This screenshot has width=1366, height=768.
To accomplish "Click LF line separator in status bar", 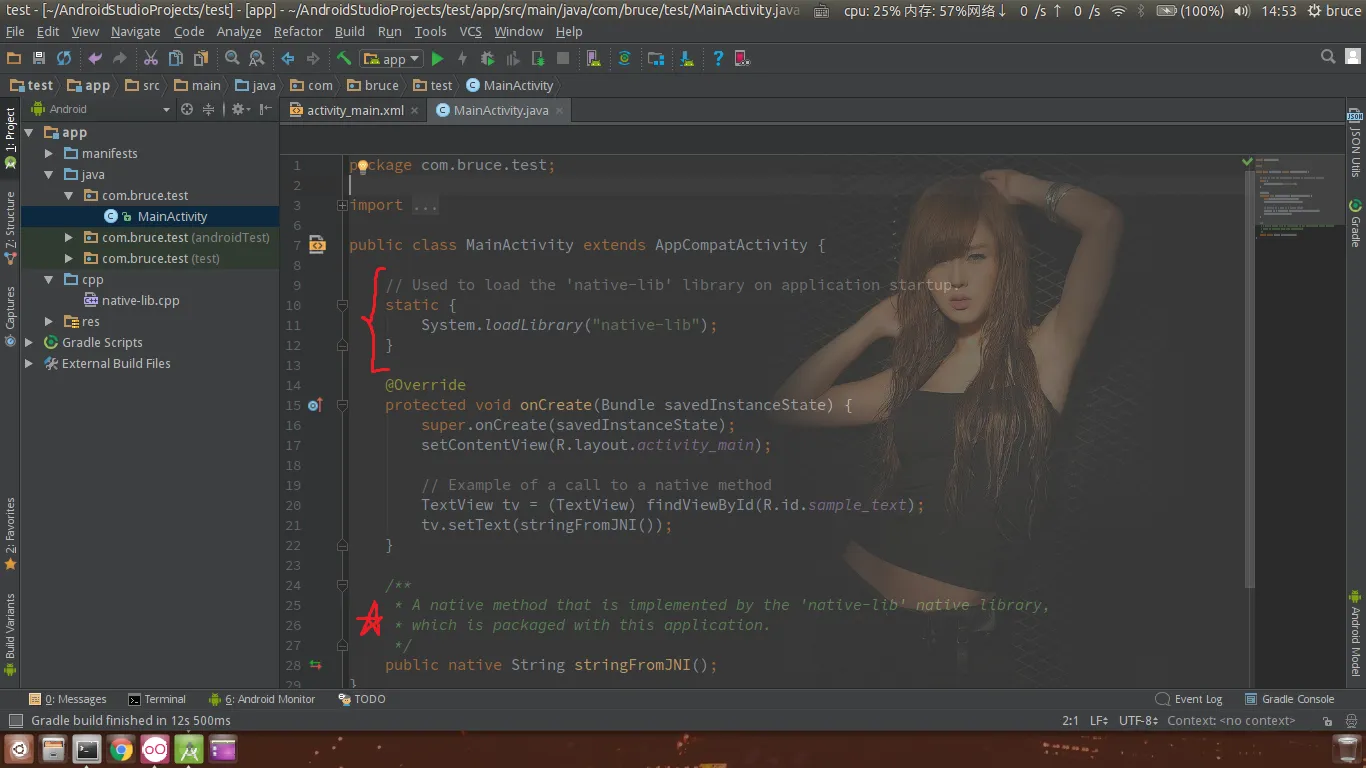I will coord(1099,720).
